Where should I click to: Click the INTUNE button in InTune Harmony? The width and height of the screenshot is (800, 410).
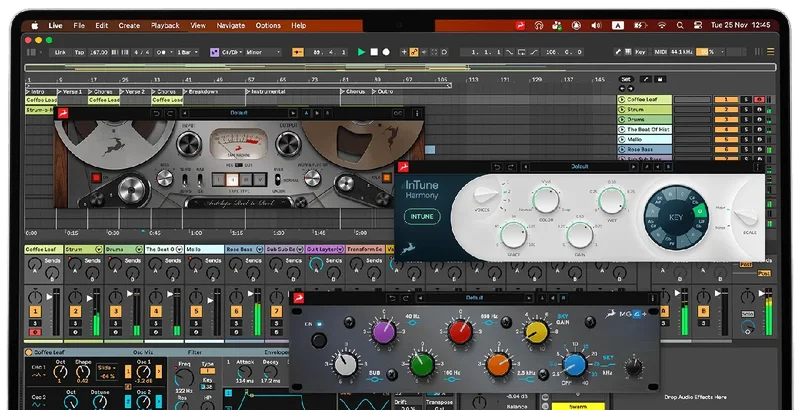pos(422,217)
